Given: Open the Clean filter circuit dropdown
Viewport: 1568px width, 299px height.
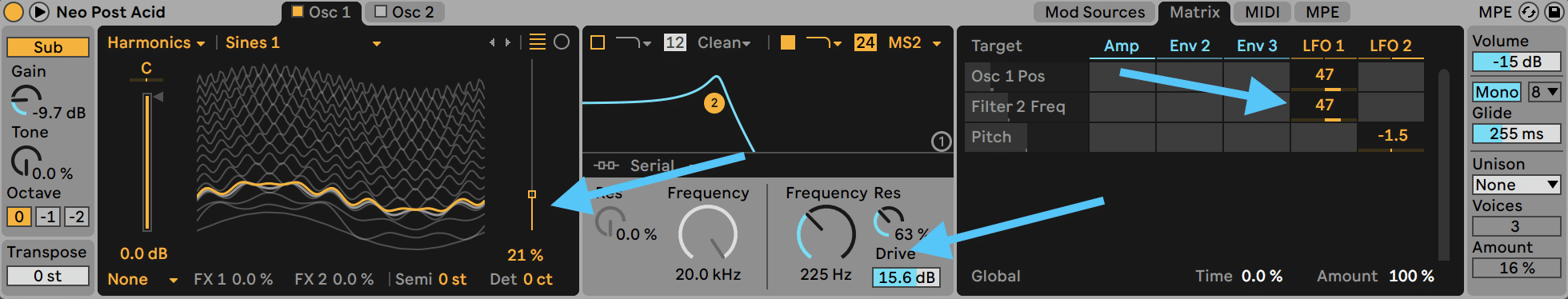Looking at the screenshot, I should [x=724, y=42].
